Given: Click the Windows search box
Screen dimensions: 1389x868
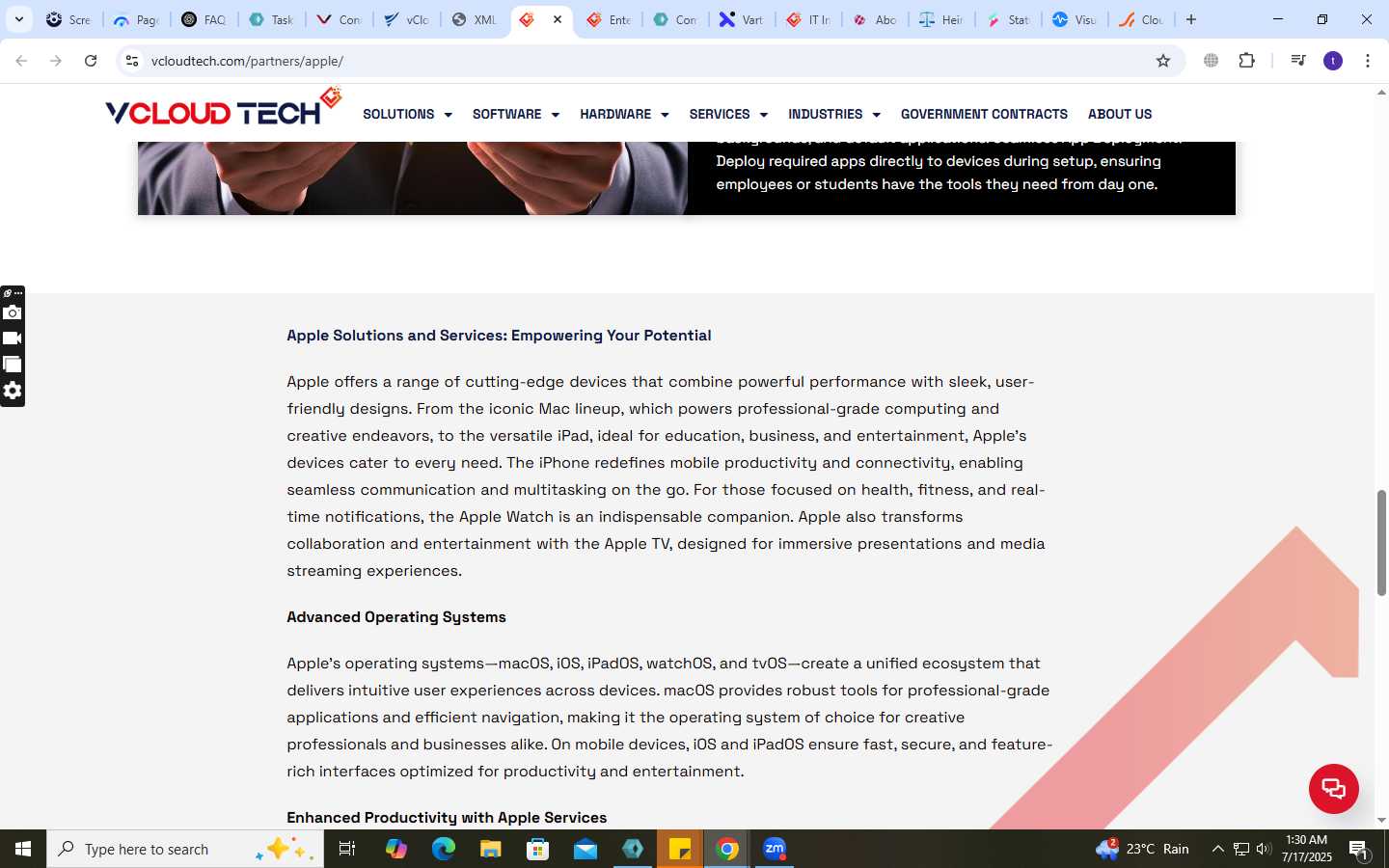Looking at the screenshot, I should (185, 849).
